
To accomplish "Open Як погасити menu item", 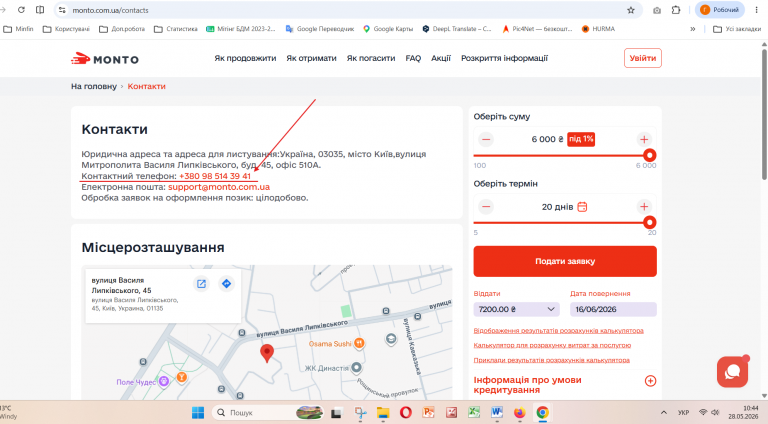I will click(x=371, y=58).
